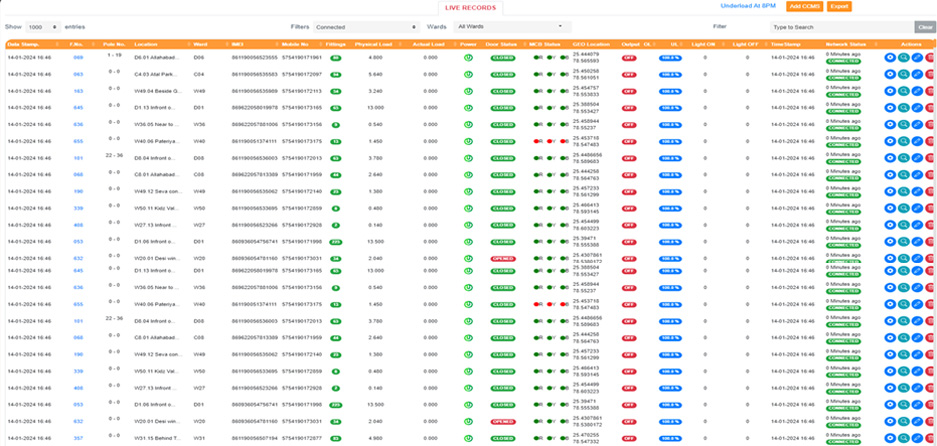The width and height of the screenshot is (937, 446).
Task: Click the CLOSED door status in row 357
Action: click(503, 438)
